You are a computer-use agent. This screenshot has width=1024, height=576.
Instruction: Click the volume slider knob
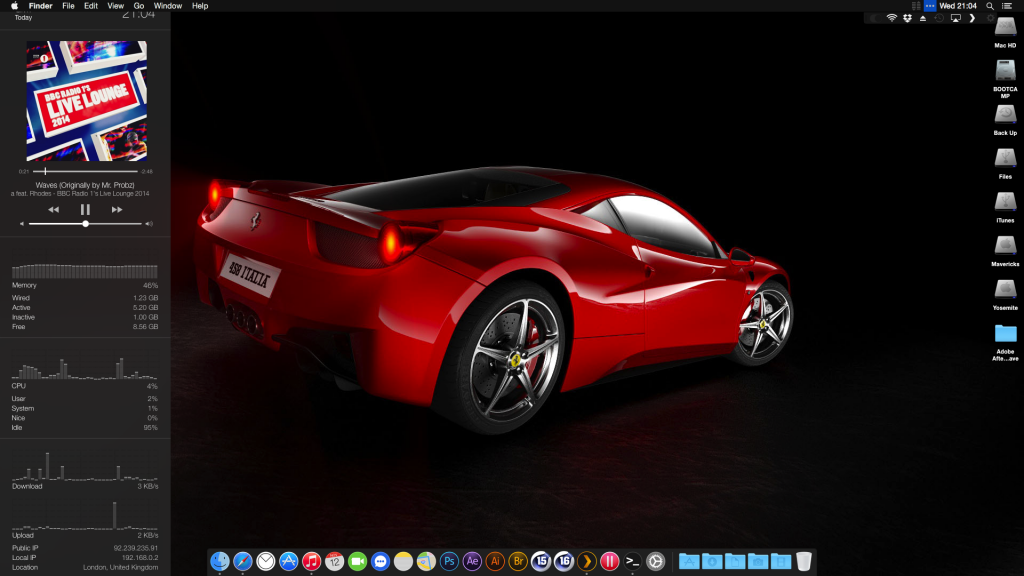pos(86,224)
